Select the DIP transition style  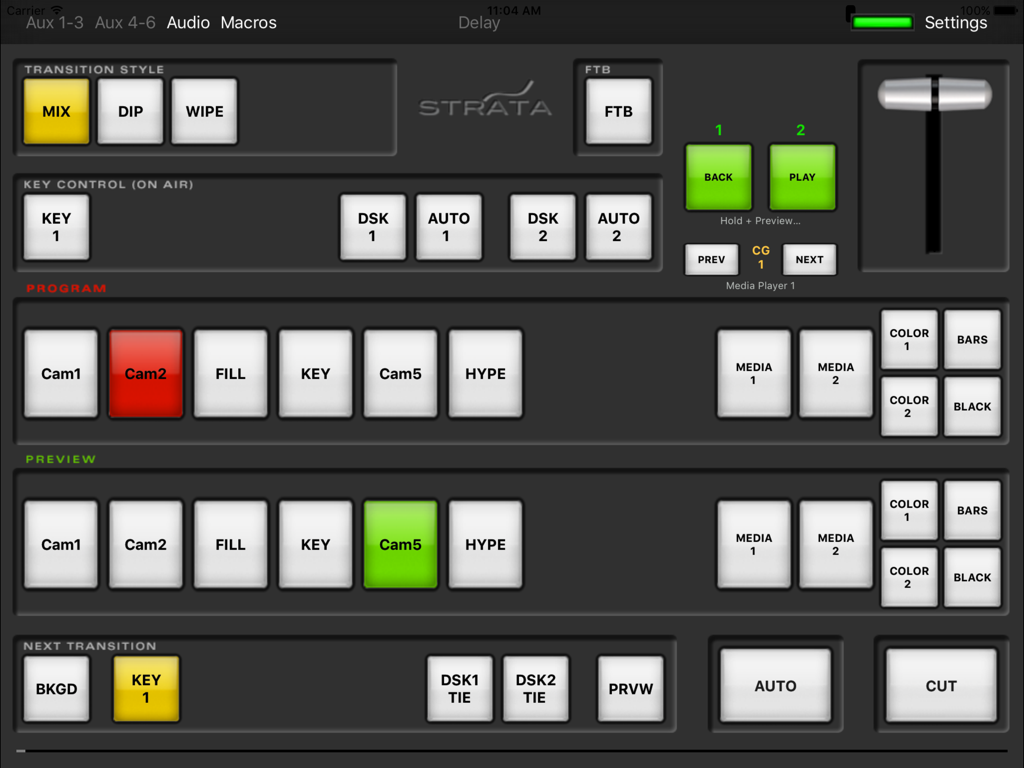point(130,111)
